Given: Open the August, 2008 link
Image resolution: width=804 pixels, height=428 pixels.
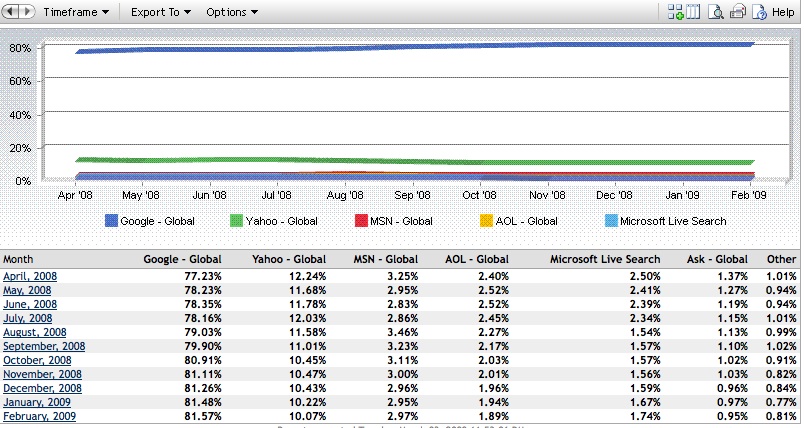Looking at the screenshot, I should click(x=35, y=332).
